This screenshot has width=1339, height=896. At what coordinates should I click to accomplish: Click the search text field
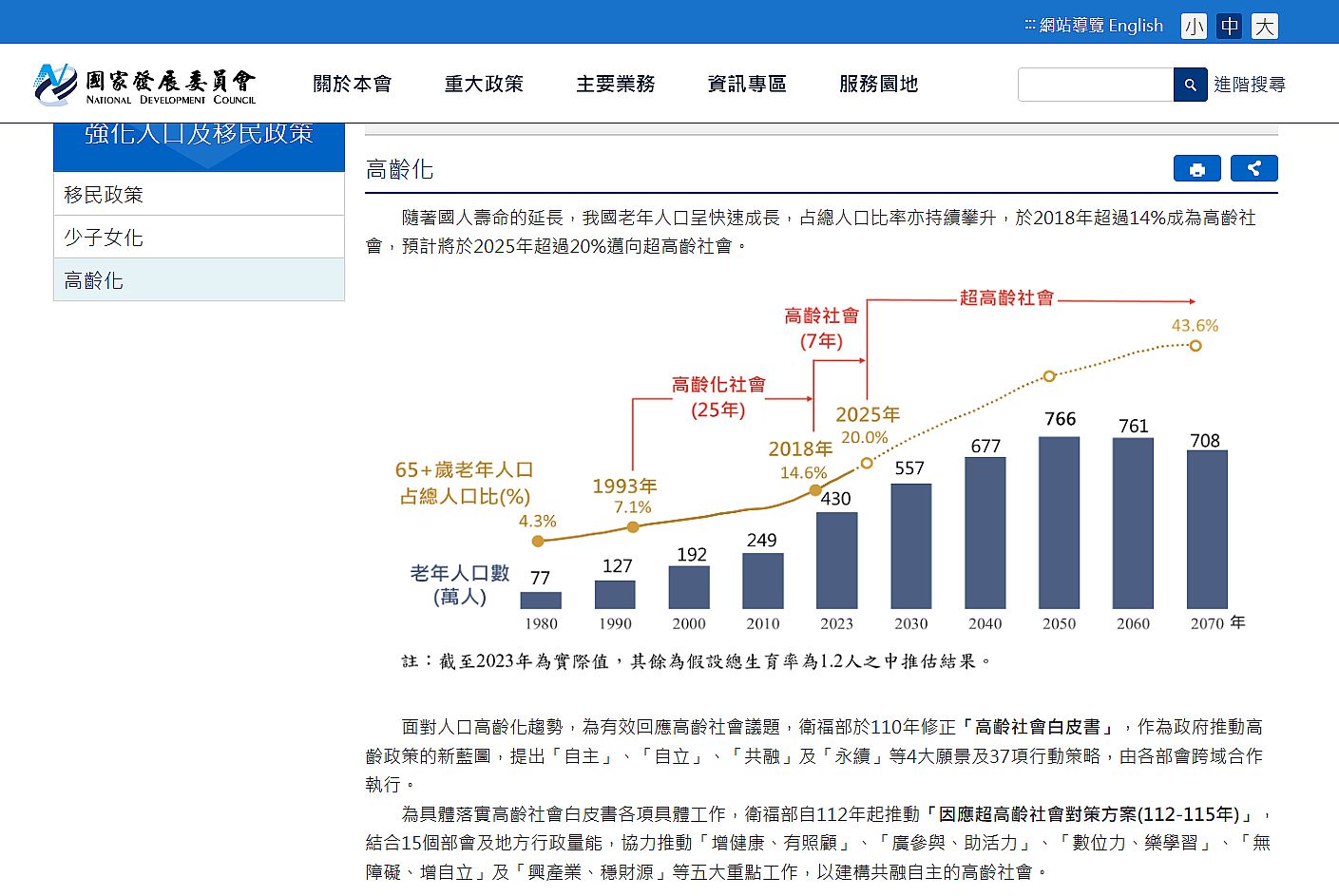coord(1095,85)
